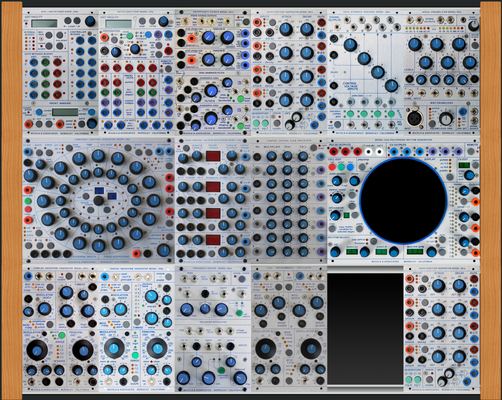502x400 pixels.
Task: Click the LCD display at the top of the first top-left module
Action: tap(44, 23)
